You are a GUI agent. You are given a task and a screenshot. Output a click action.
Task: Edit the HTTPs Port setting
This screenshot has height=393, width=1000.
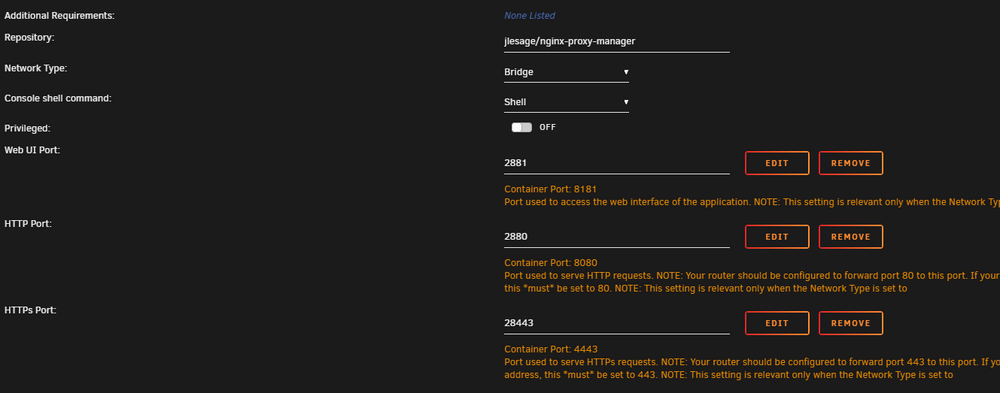point(777,323)
